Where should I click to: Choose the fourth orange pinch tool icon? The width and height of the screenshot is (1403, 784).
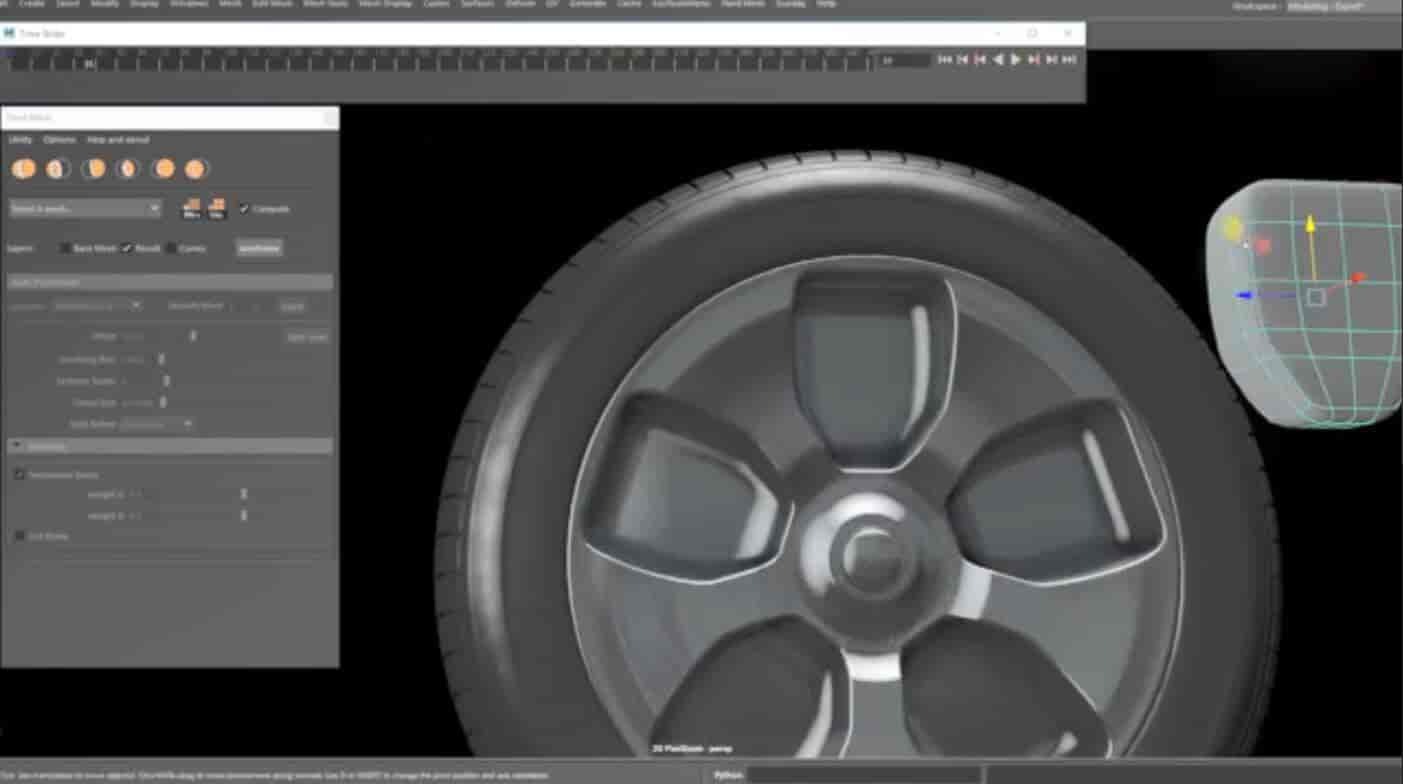click(x=126, y=168)
